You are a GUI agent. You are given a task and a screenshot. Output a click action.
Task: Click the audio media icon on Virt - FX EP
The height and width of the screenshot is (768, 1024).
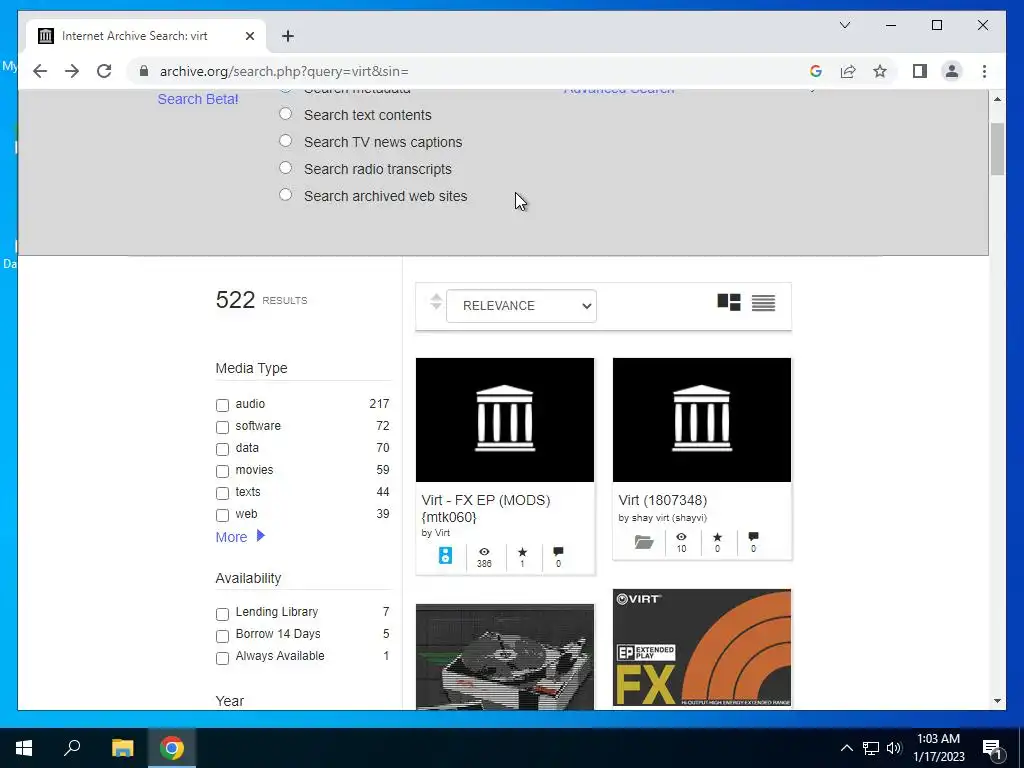pyautogui.click(x=445, y=556)
